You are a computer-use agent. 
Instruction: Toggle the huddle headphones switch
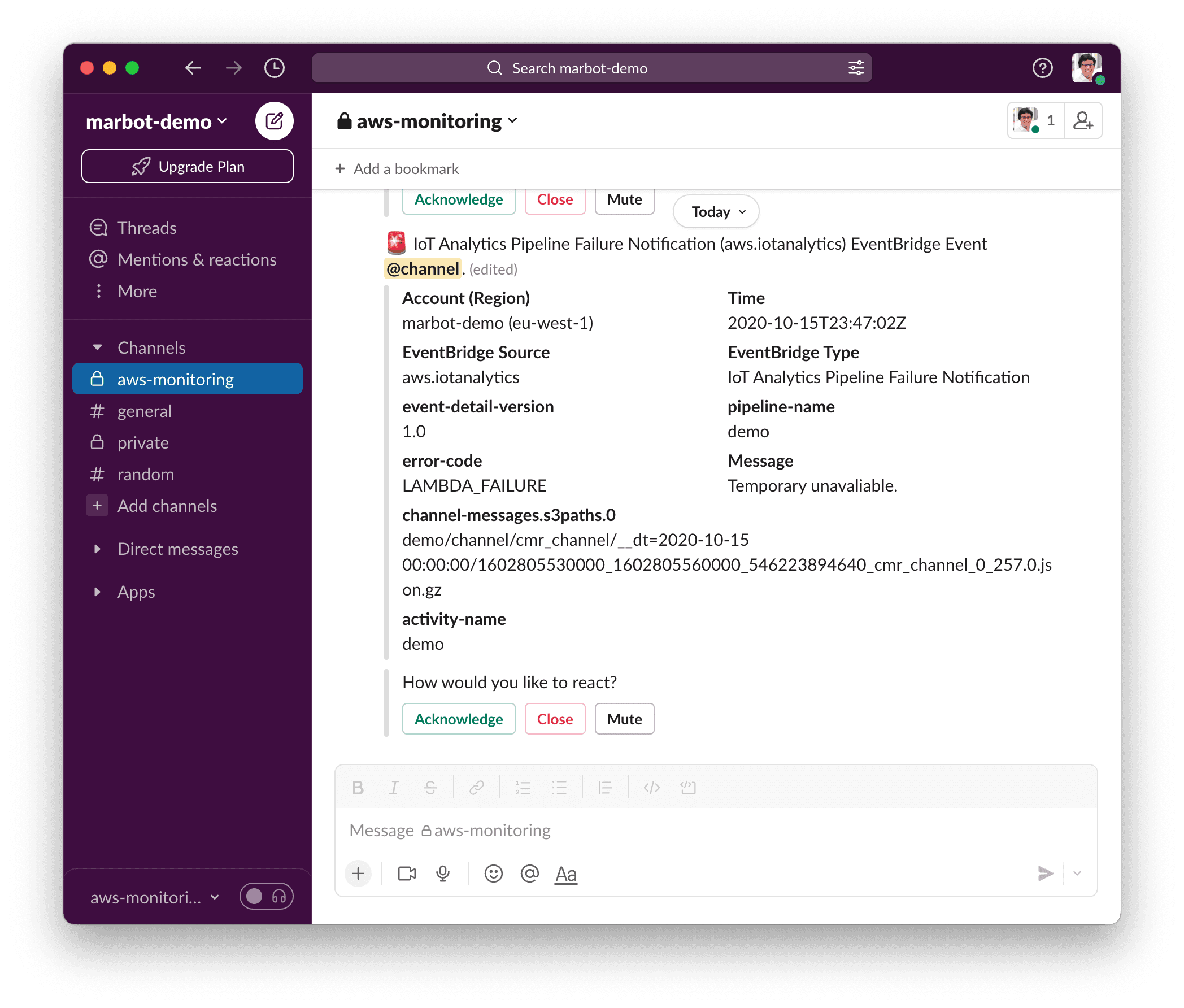266,896
